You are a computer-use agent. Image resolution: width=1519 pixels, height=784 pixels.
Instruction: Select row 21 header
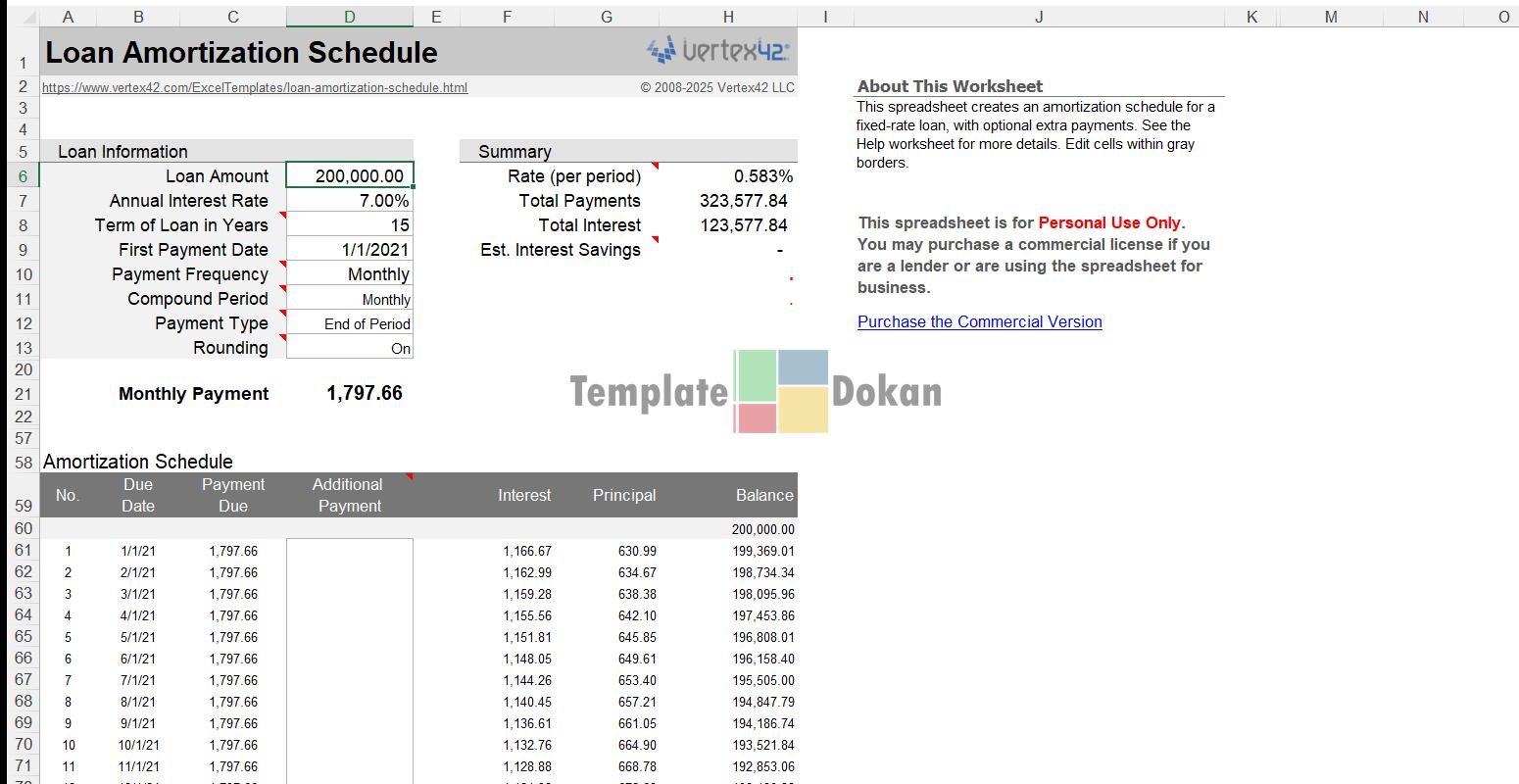click(x=24, y=394)
